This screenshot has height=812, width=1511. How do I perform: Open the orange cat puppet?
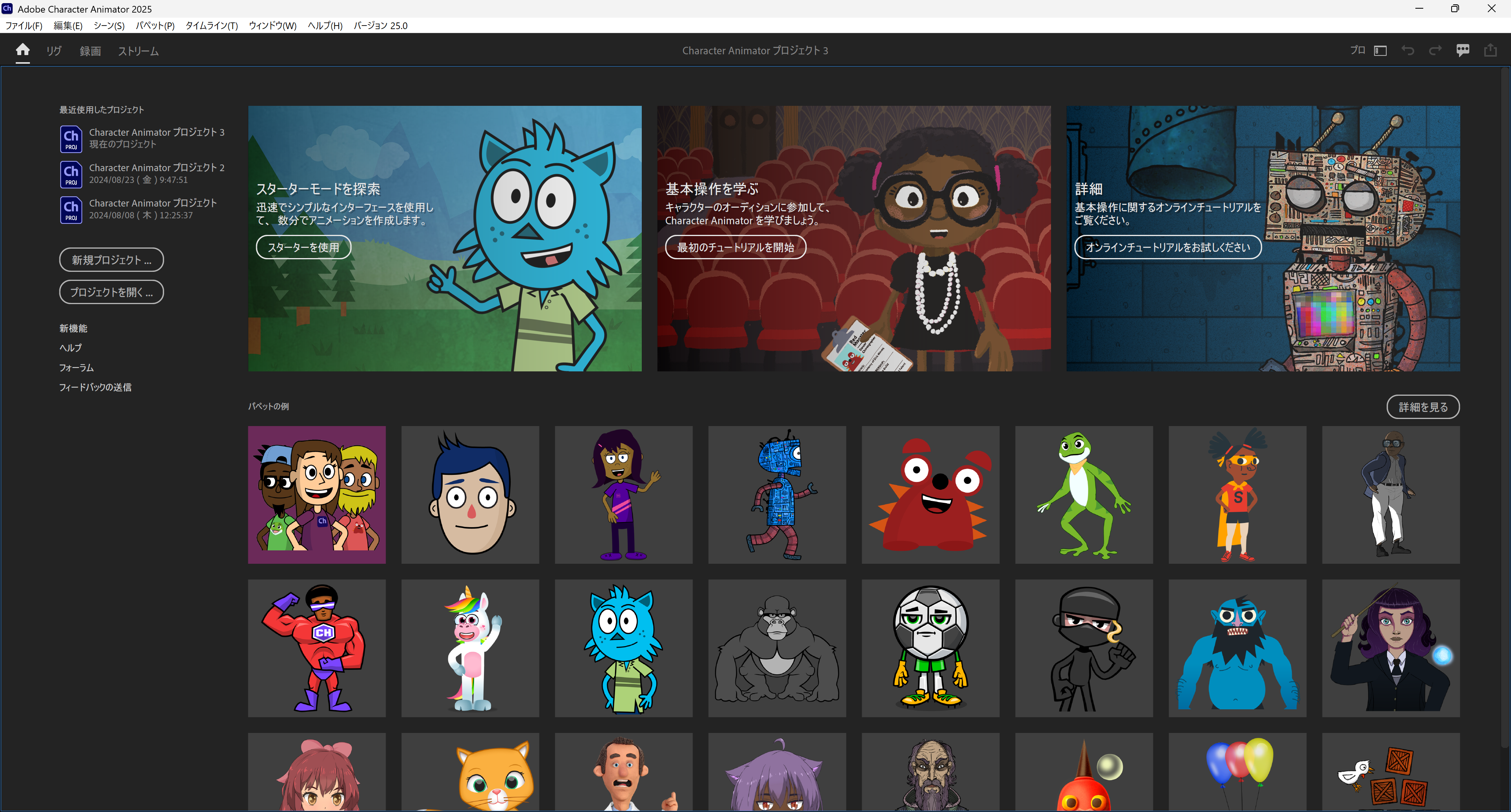(471, 772)
